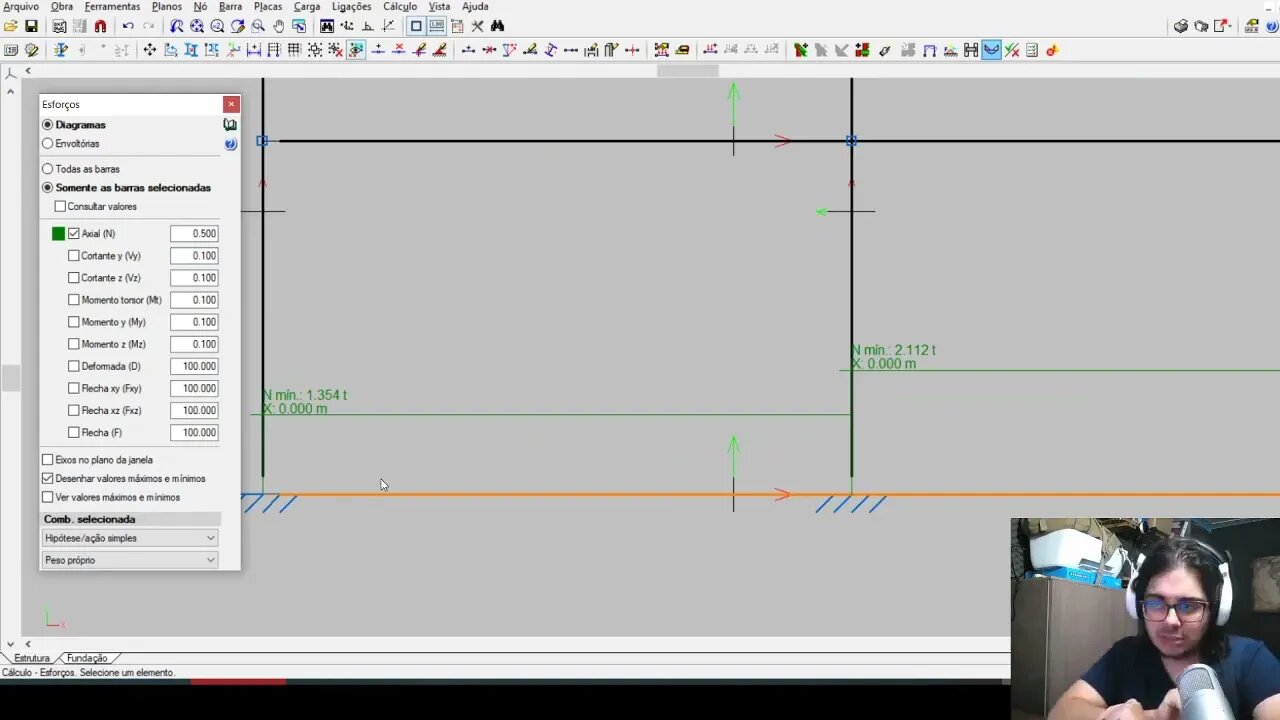
Task: Toggle the eye visibility toolbar icon
Action: click(x=356, y=50)
